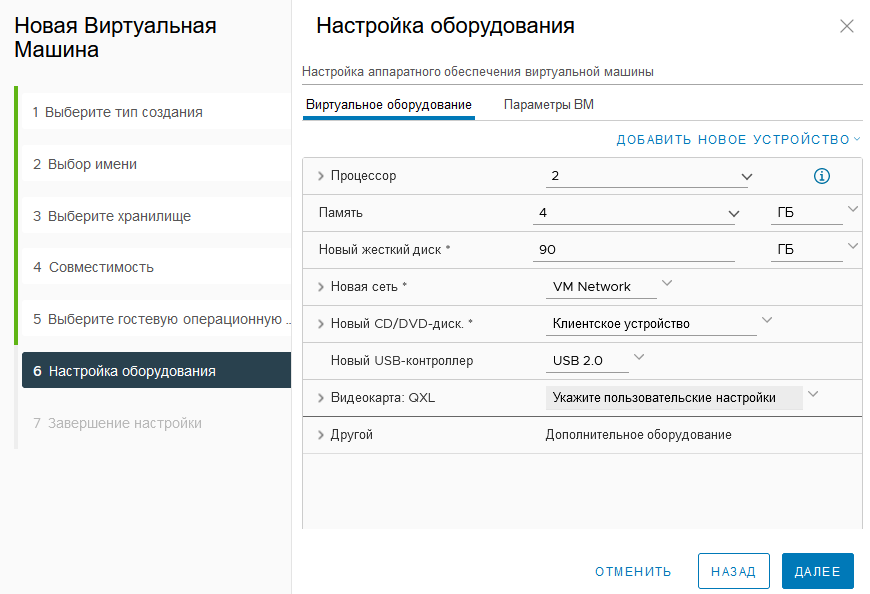
Task: Click the hard disk size field
Action: (633, 250)
